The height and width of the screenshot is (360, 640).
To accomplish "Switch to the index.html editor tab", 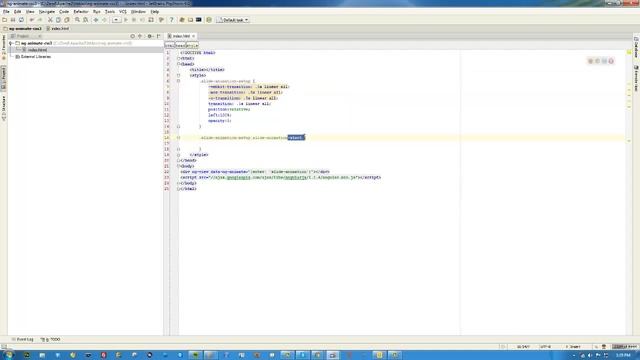I will [x=180, y=36].
